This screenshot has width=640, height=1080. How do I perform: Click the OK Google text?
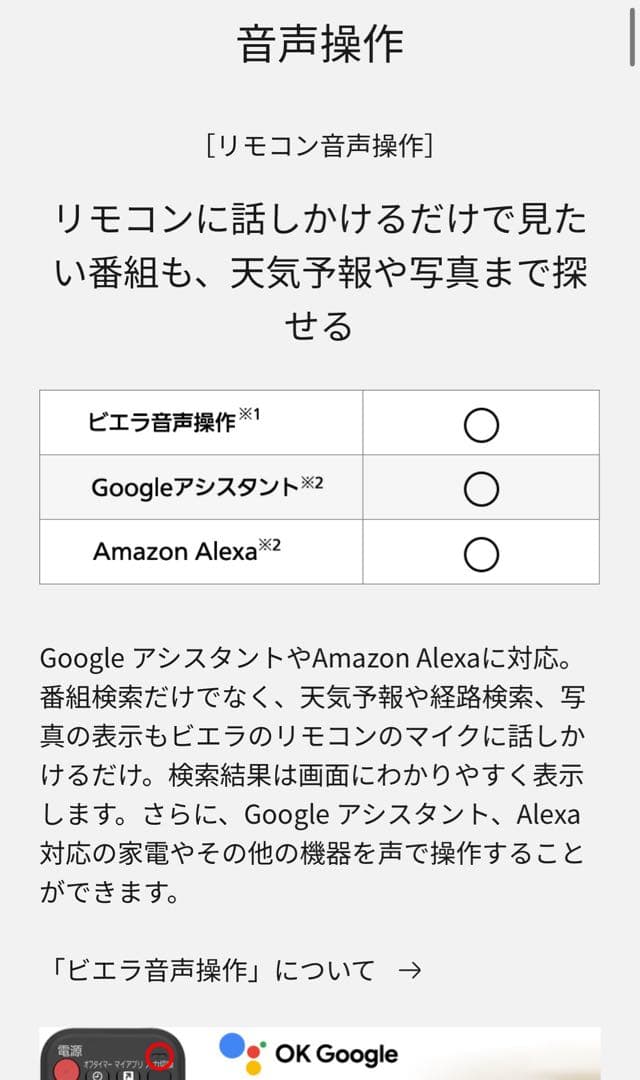[x=336, y=1054]
